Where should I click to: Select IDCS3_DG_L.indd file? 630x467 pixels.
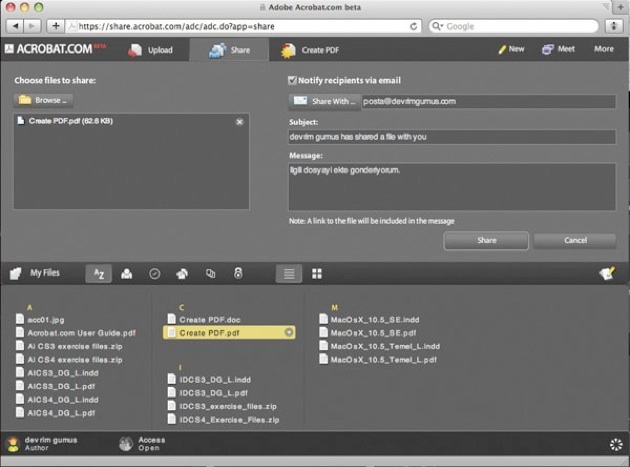(x=215, y=379)
